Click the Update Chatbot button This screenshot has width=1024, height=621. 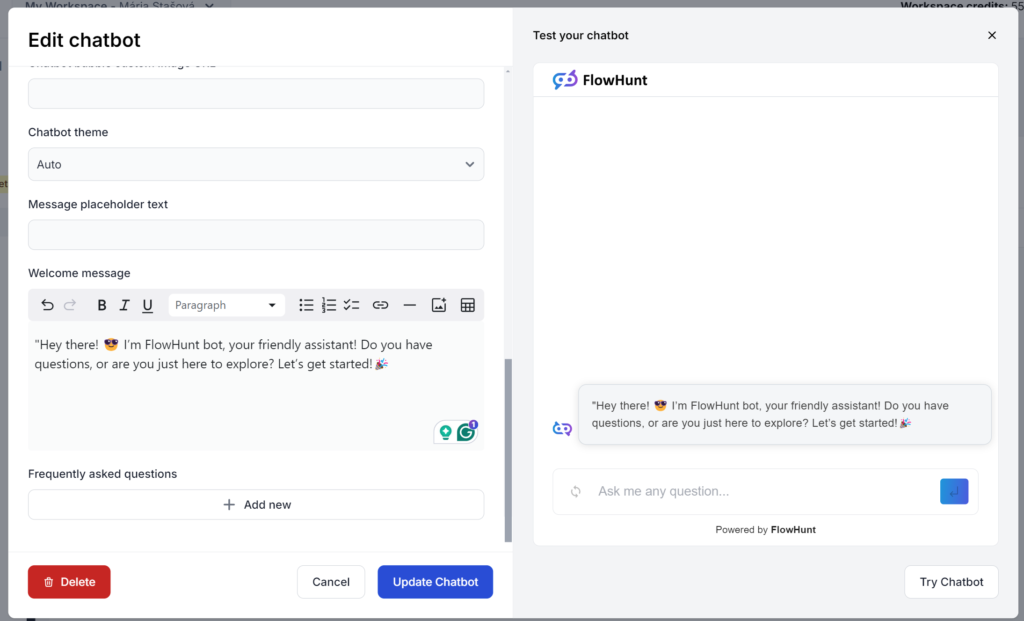[435, 581]
